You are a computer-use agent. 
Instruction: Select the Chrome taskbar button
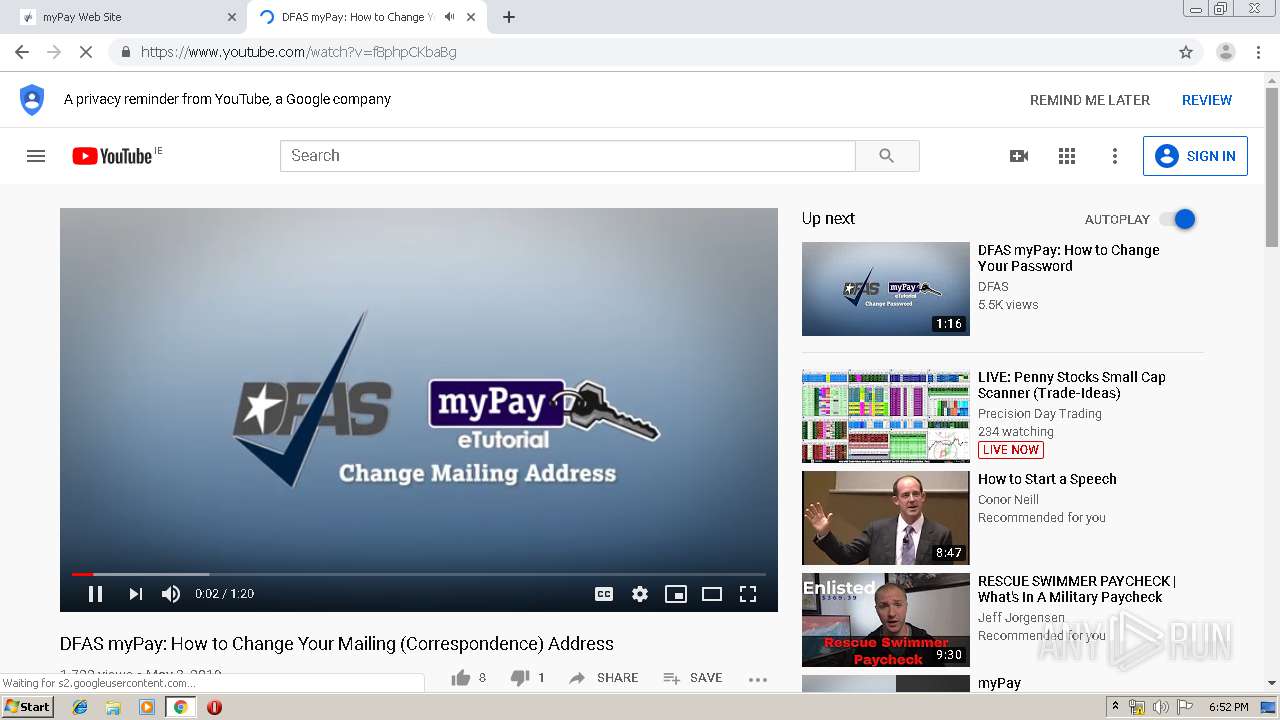180,707
